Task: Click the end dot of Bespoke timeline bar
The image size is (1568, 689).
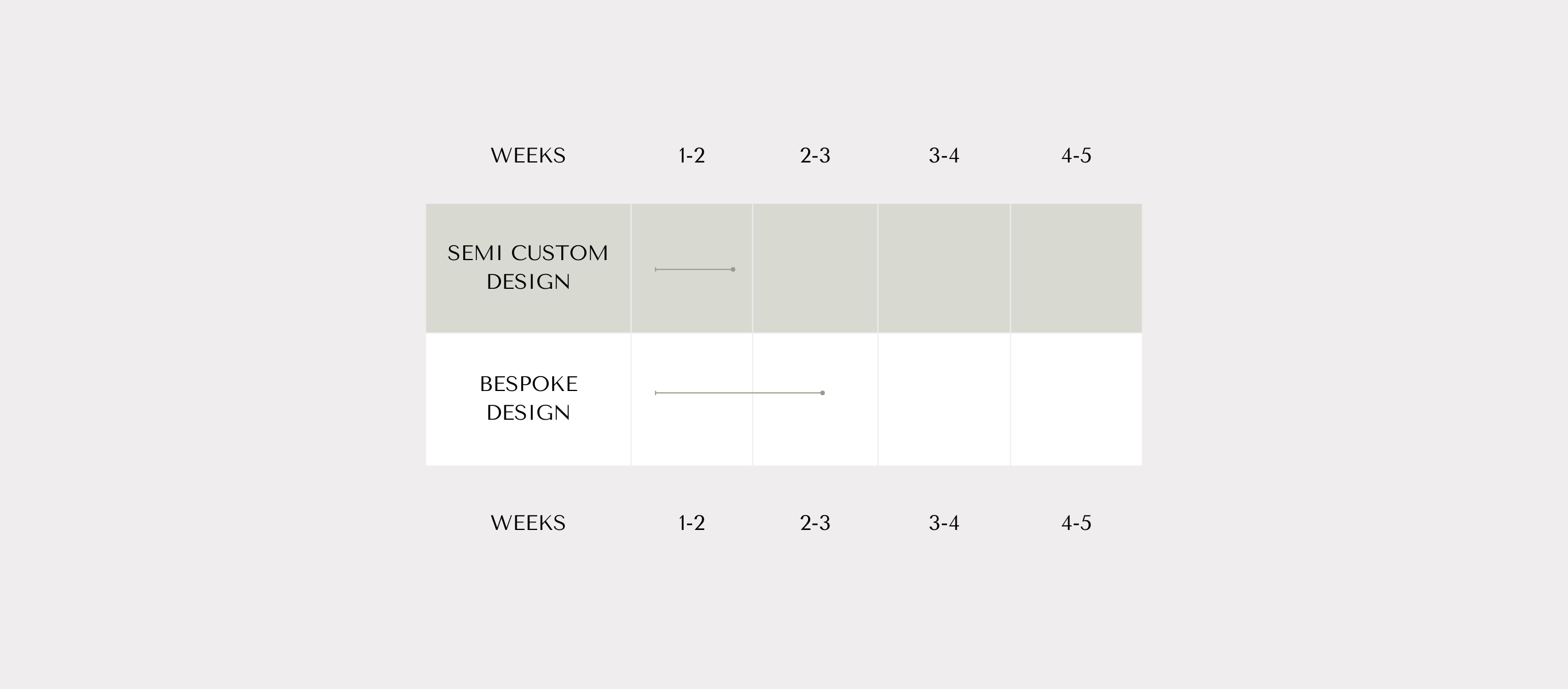Action: tap(822, 393)
